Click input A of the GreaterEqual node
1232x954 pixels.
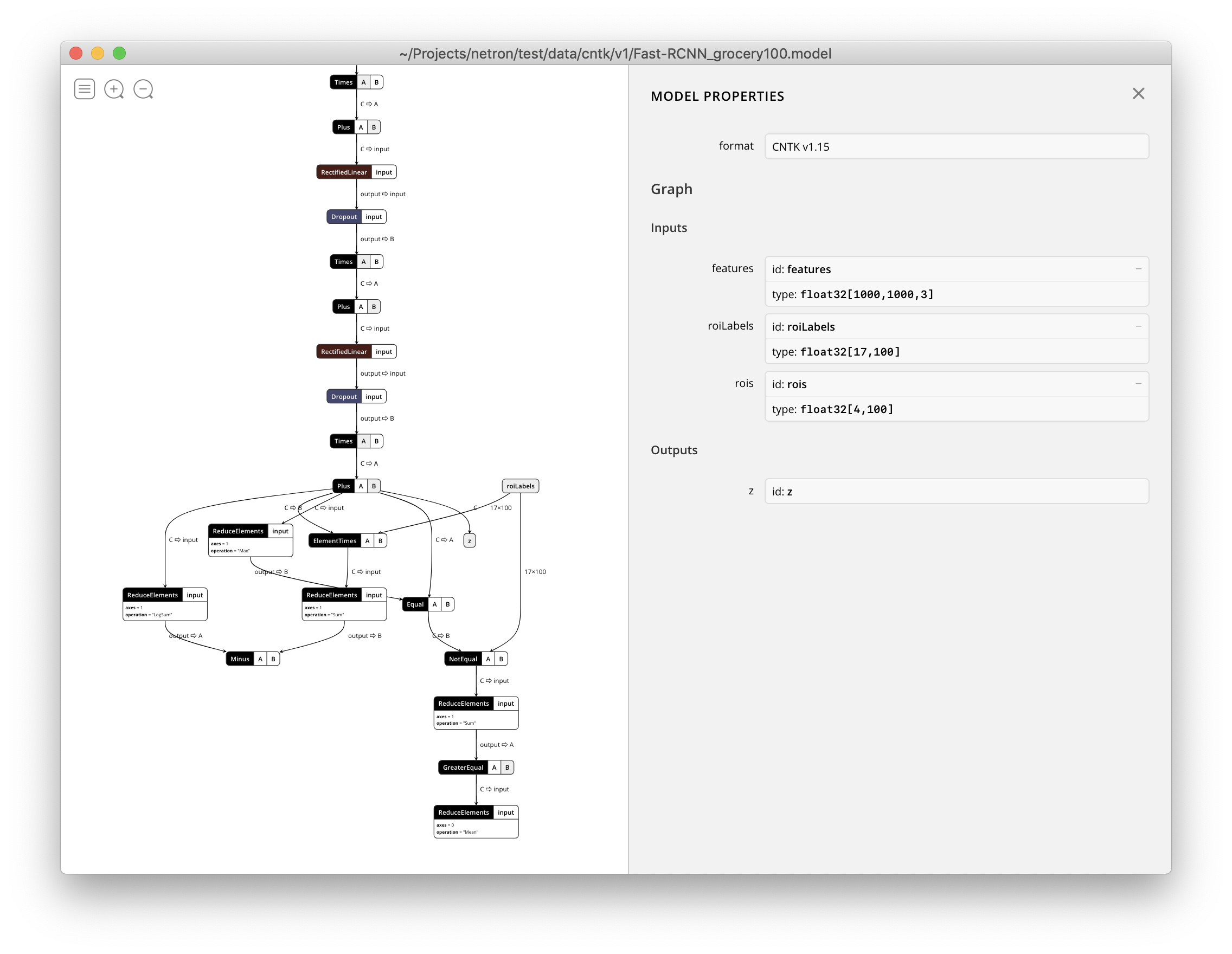(494, 768)
